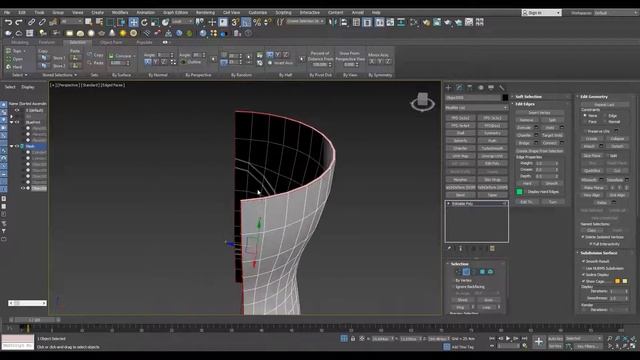Click the Redo arrow in the main toolbar
This screenshot has height=360, width=640.
[x=19, y=22]
